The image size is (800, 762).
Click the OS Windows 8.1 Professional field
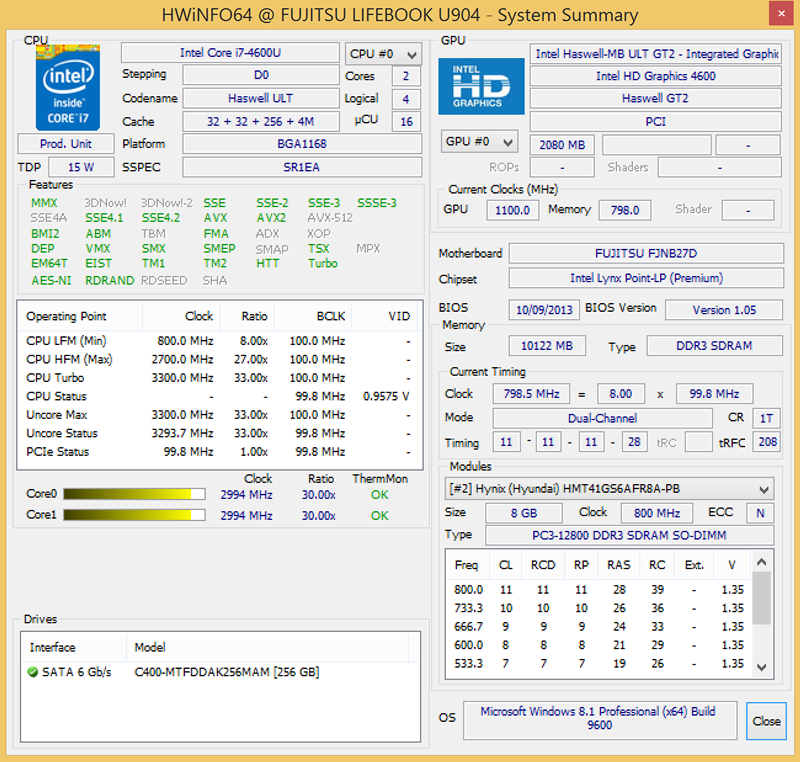point(600,720)
